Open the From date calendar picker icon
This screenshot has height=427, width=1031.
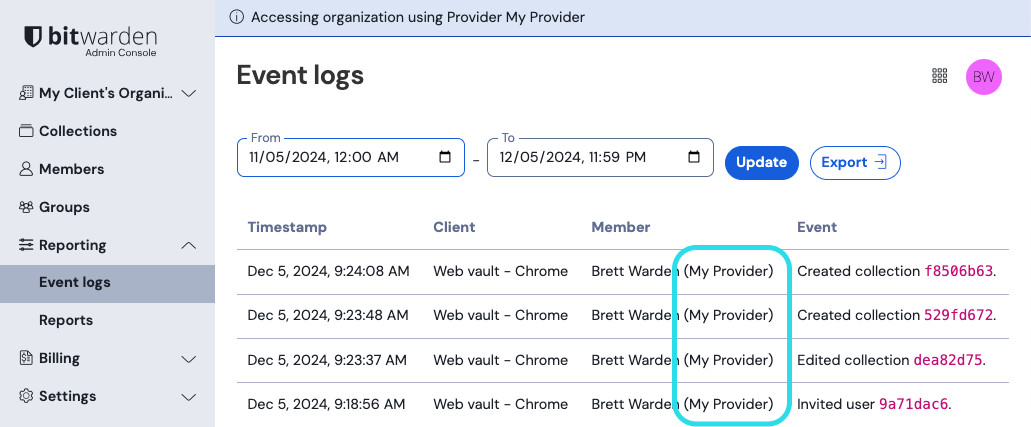pos(446,158)
